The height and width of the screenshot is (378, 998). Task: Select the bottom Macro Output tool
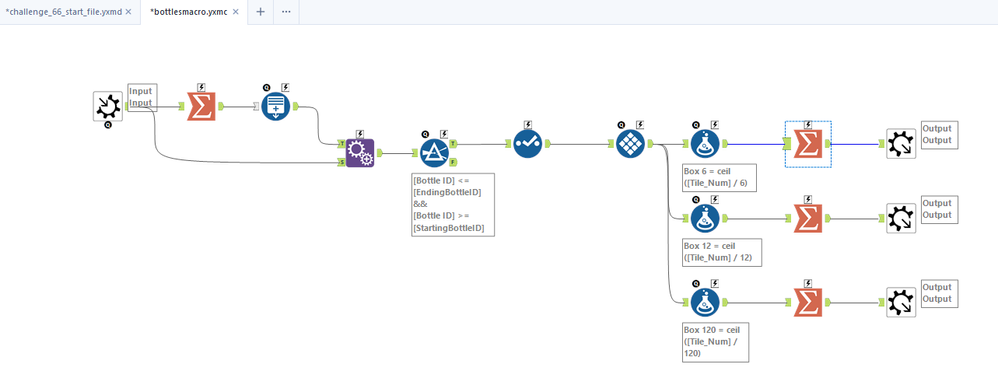(901, 303)
